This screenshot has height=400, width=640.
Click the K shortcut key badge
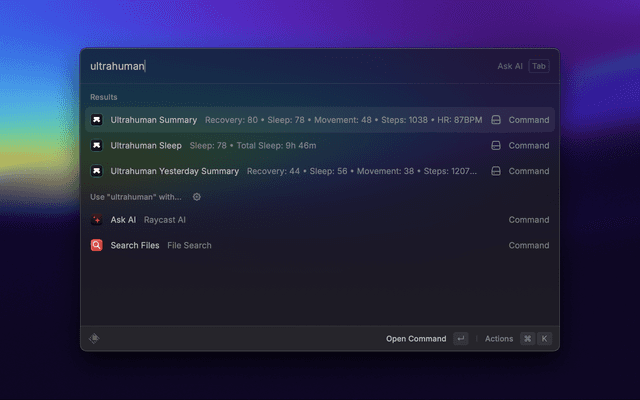pyautogui.click(x=545, y=339)
